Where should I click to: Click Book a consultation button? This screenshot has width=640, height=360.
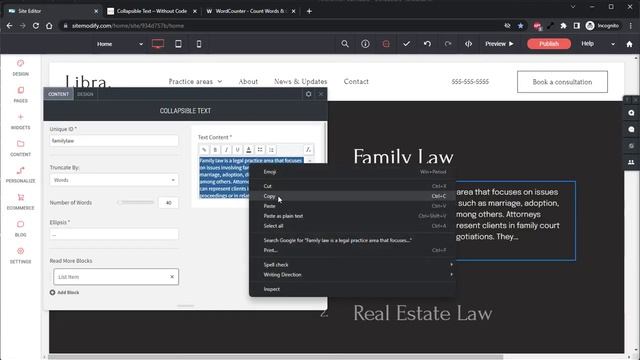click(x=562, y=82)
